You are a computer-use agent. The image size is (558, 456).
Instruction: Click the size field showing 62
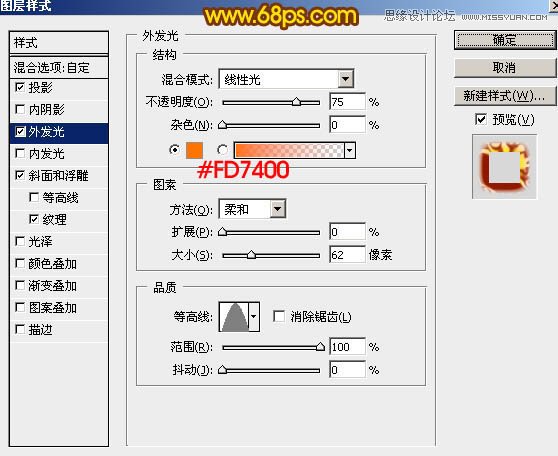[347, 255]
